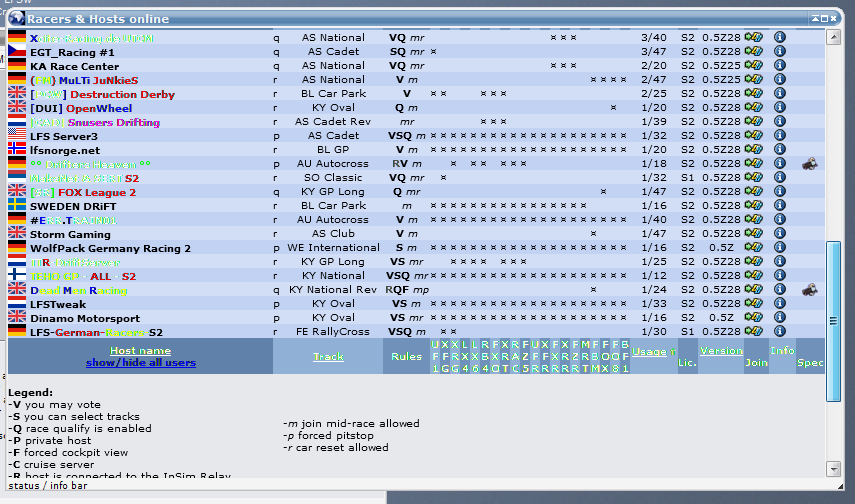Join the Drifters Heaven server

pos(754,163)
